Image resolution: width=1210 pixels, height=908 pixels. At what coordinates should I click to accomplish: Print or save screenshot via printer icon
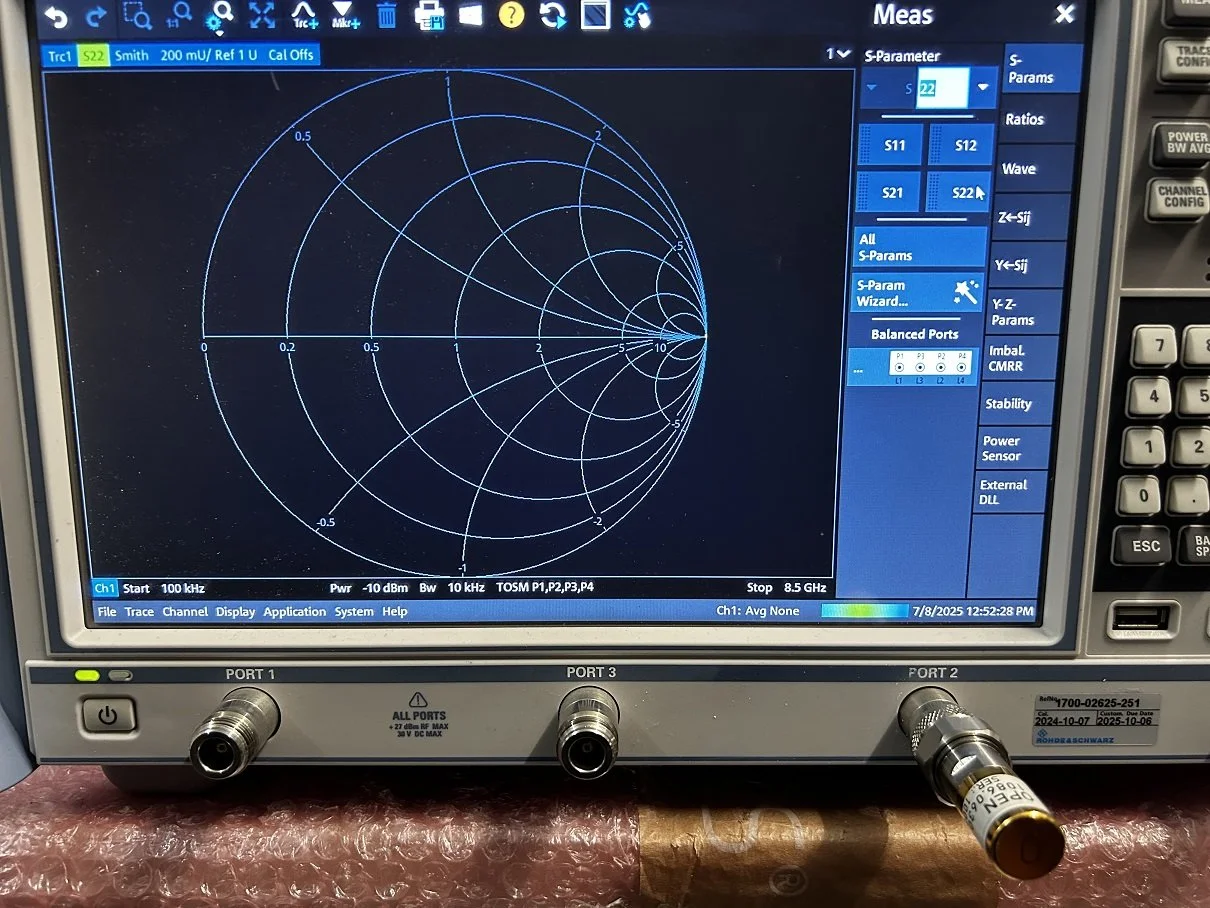(428, 16)
